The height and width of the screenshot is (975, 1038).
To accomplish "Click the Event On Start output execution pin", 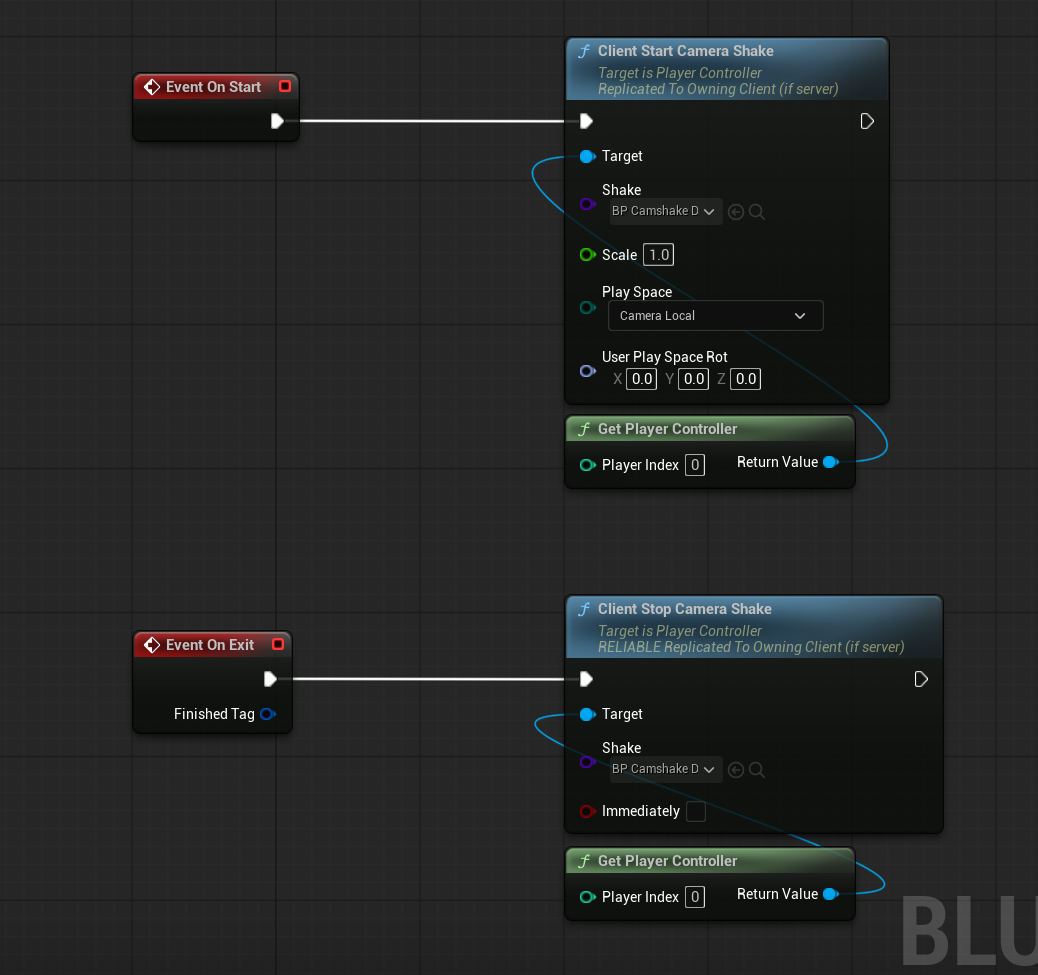I will tap(277, 121).
